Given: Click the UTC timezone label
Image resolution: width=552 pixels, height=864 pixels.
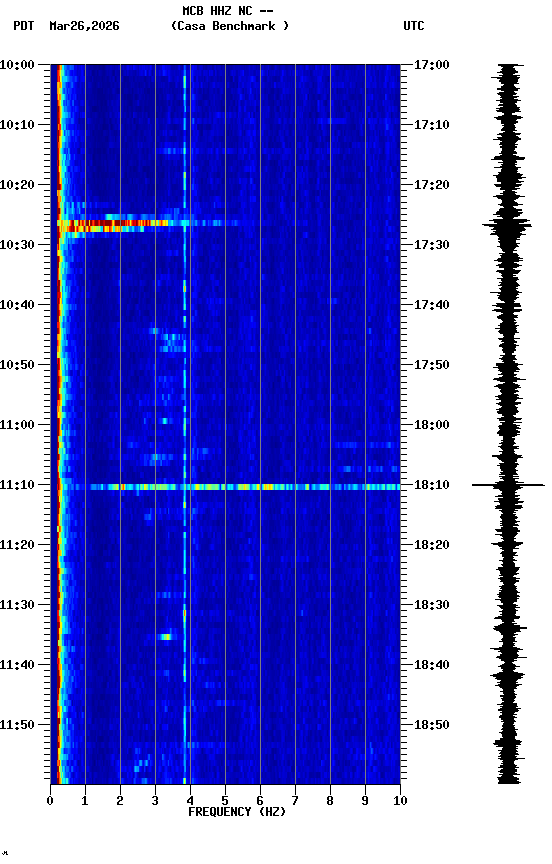Looking at the screenshot, I should 414,26.
